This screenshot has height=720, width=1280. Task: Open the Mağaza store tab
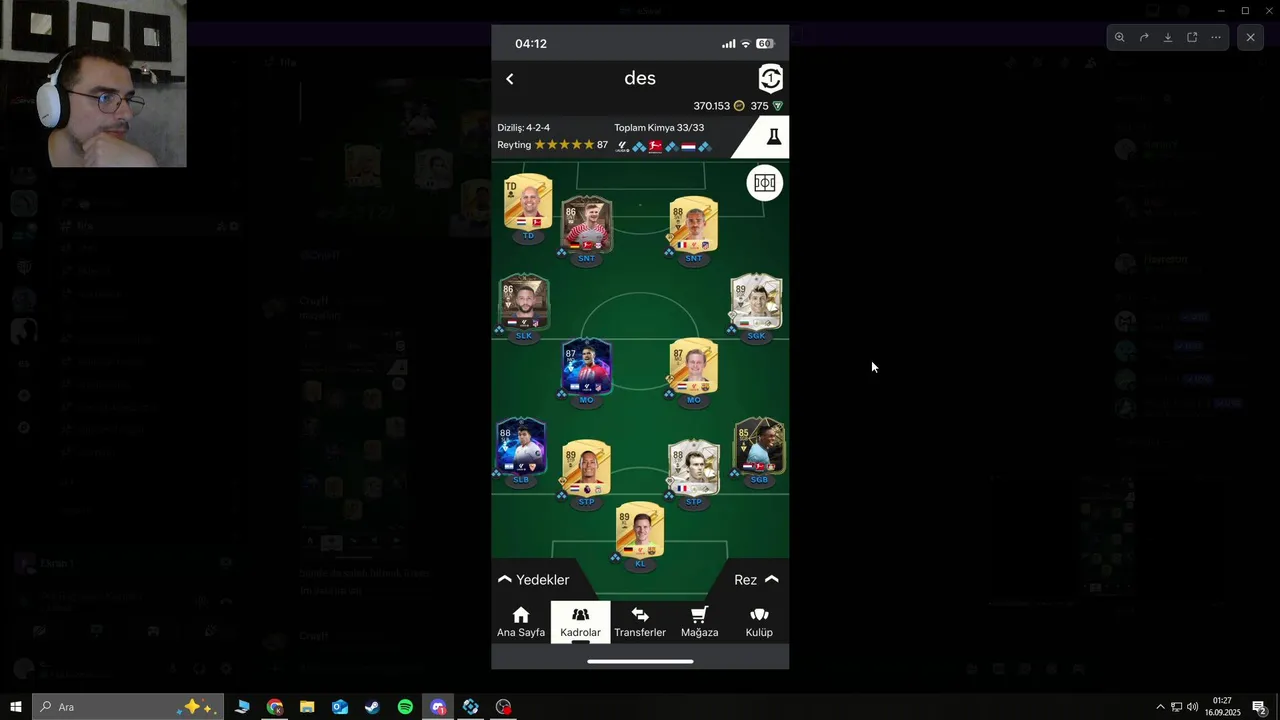pos(700,622)
